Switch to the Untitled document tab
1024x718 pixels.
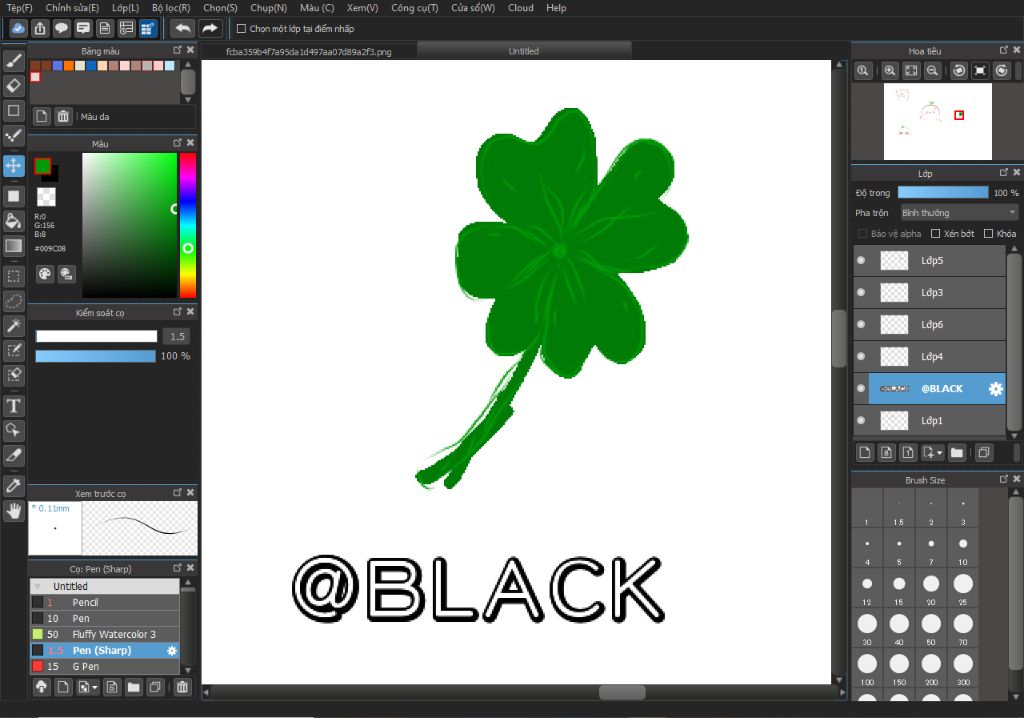[524, 51]
